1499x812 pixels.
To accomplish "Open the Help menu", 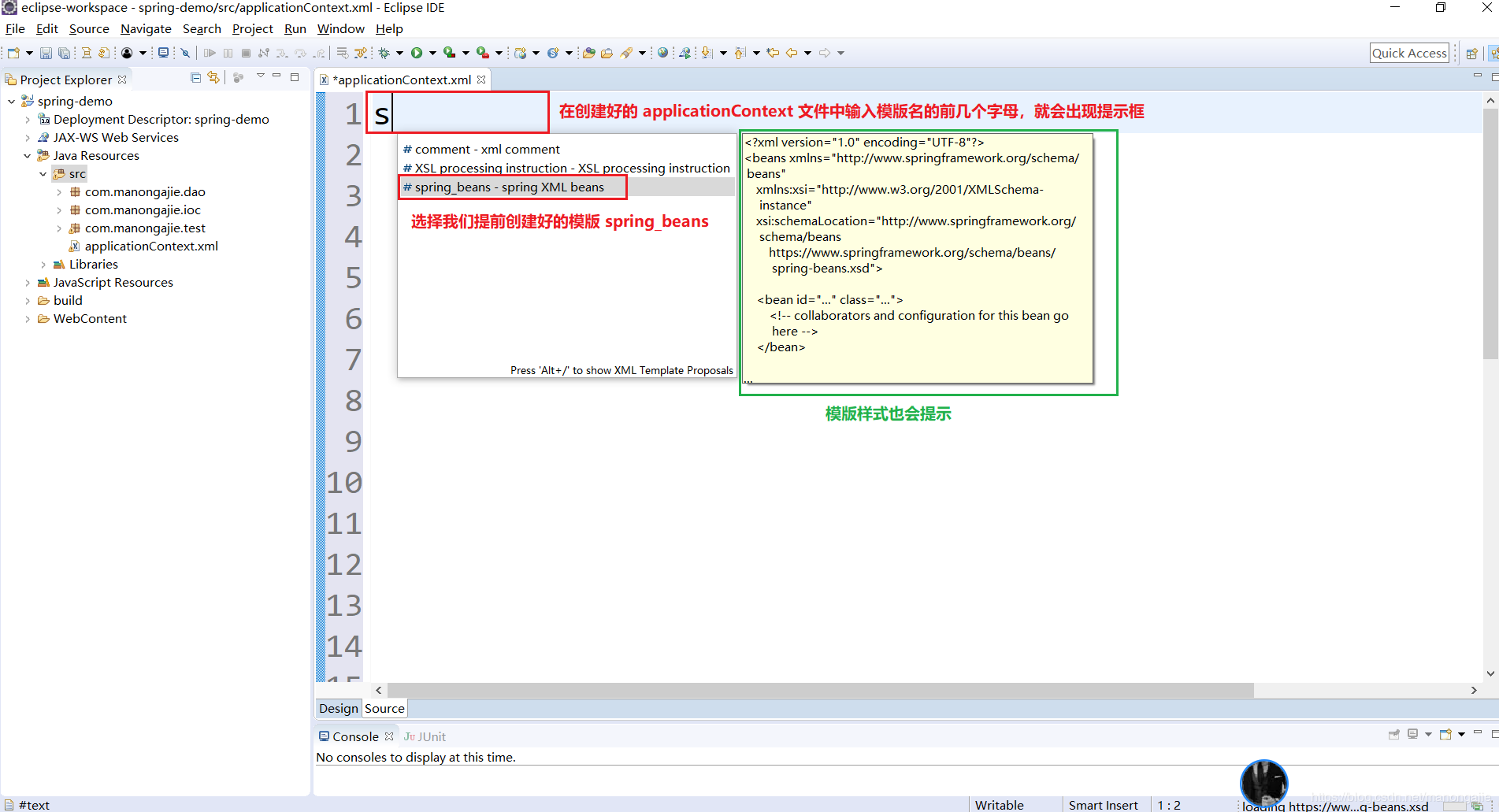I will pos(389,28).
